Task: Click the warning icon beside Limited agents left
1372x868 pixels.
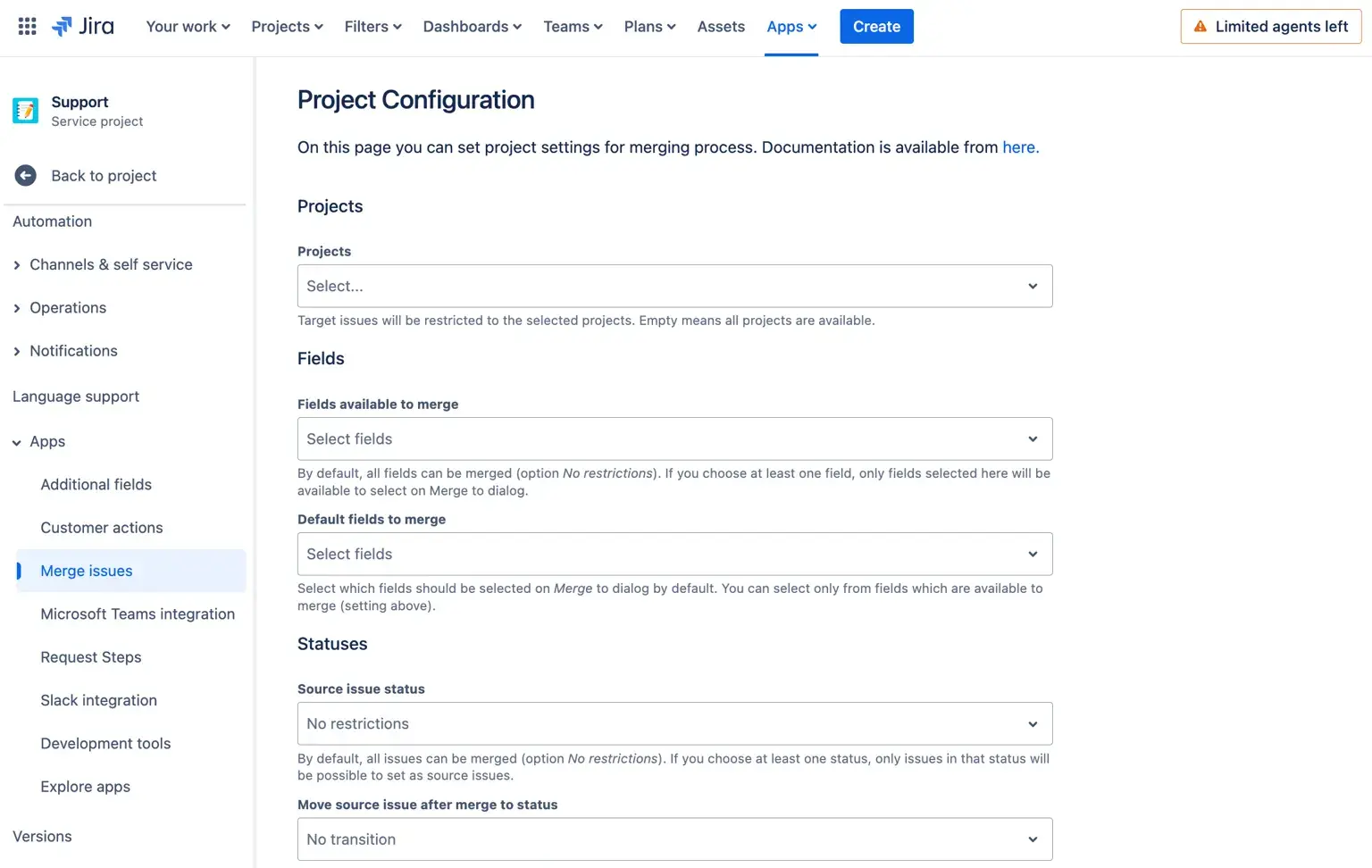Action: [1200, 27]
